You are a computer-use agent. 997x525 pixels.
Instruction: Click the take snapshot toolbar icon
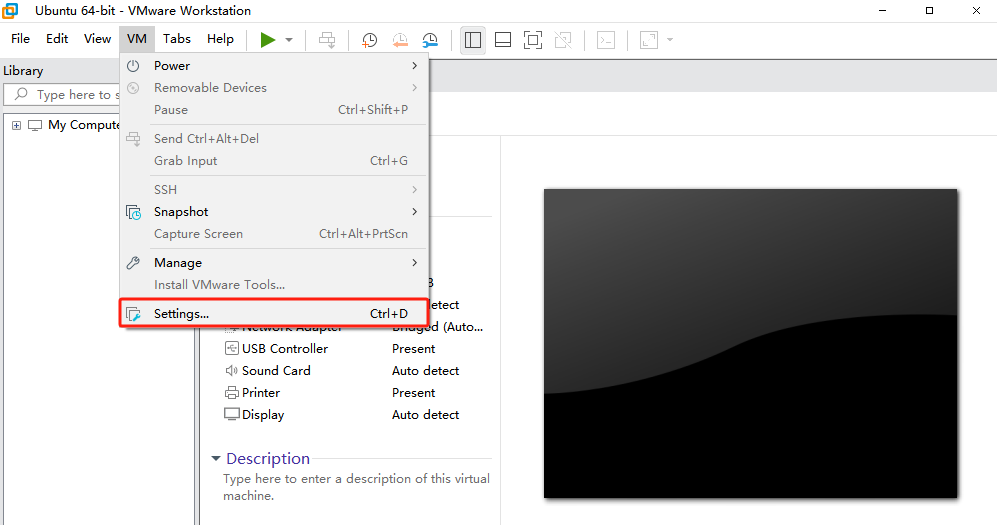(369, 40)
